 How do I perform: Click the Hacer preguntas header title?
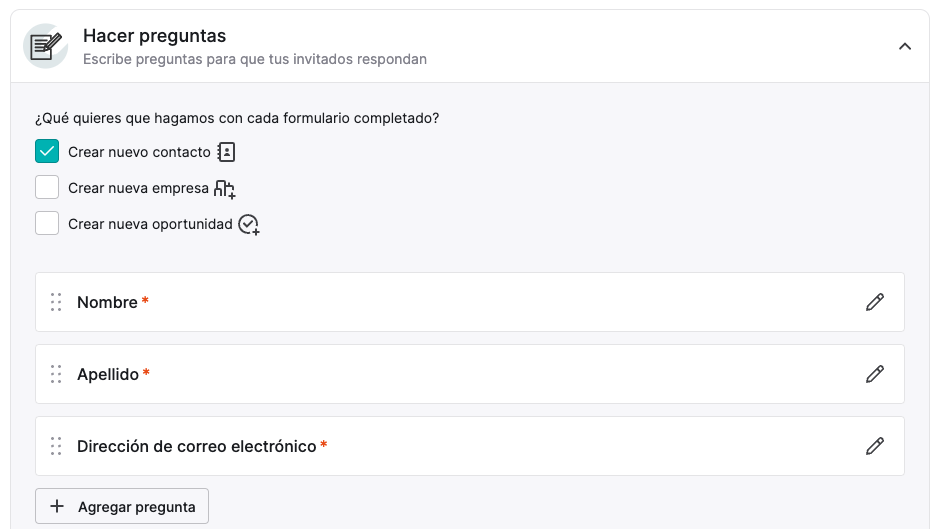[155, 36]
